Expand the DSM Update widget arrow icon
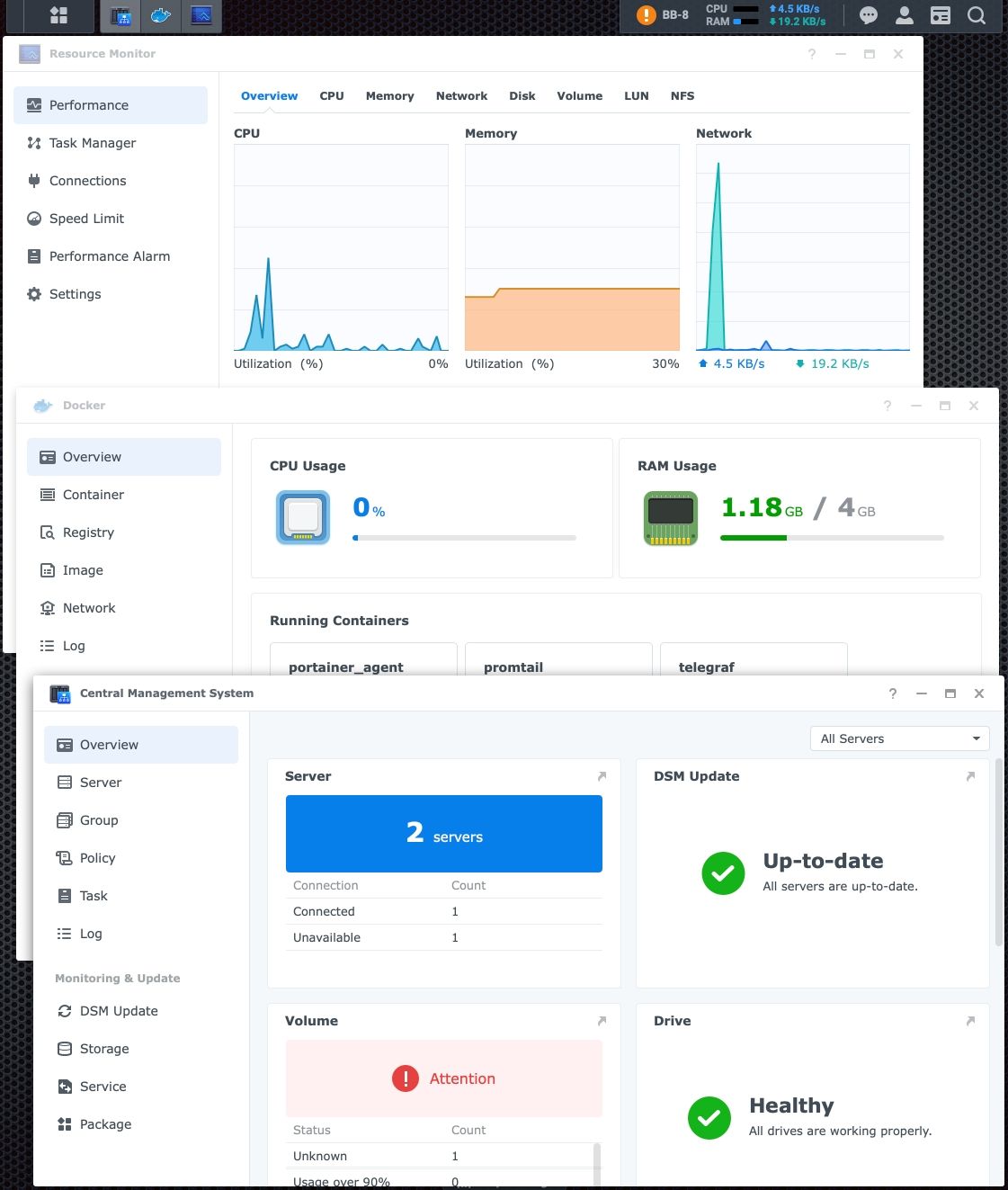Screen dimensions: 1008x1190 pyautogui.click(x=970, y=776)
